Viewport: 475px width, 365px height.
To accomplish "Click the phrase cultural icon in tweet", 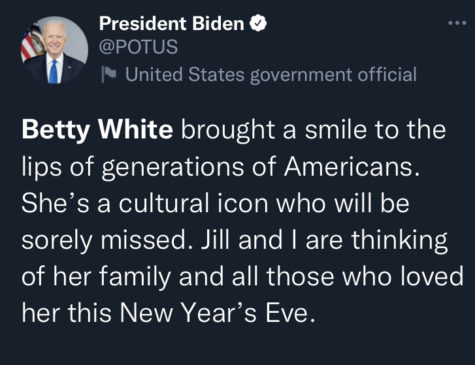I will click(193, 203).
